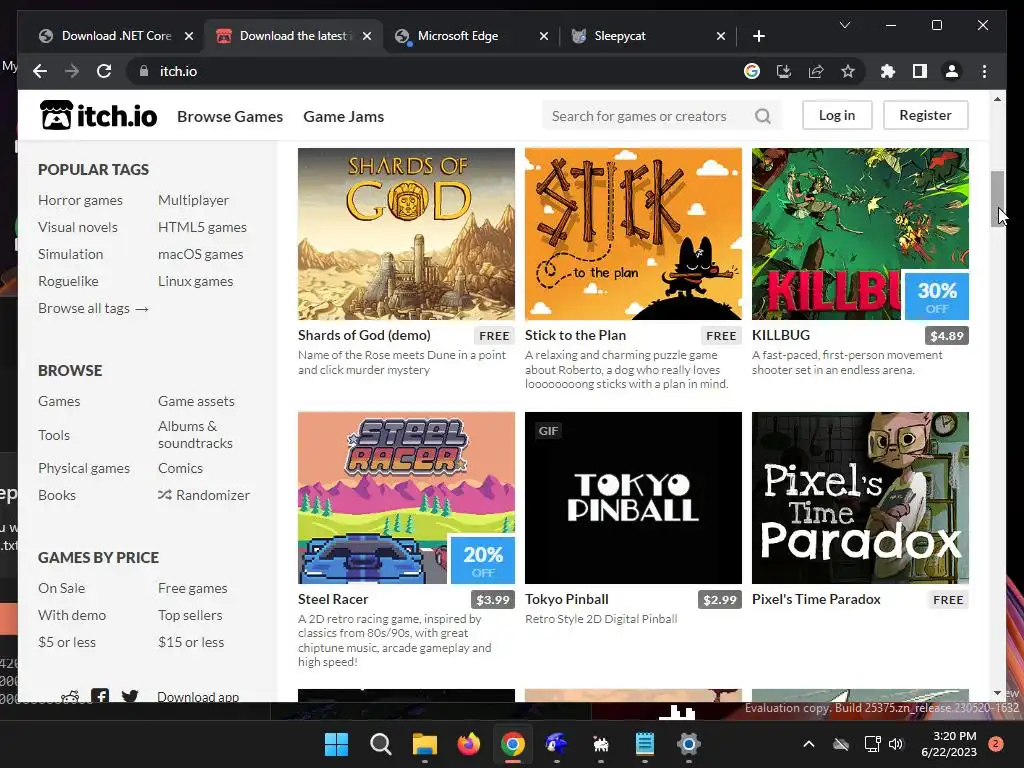Open Tokyo Pinball GIF thumbnail
Viewport: 1024px width, 768px height.
(x=633, y=498)
